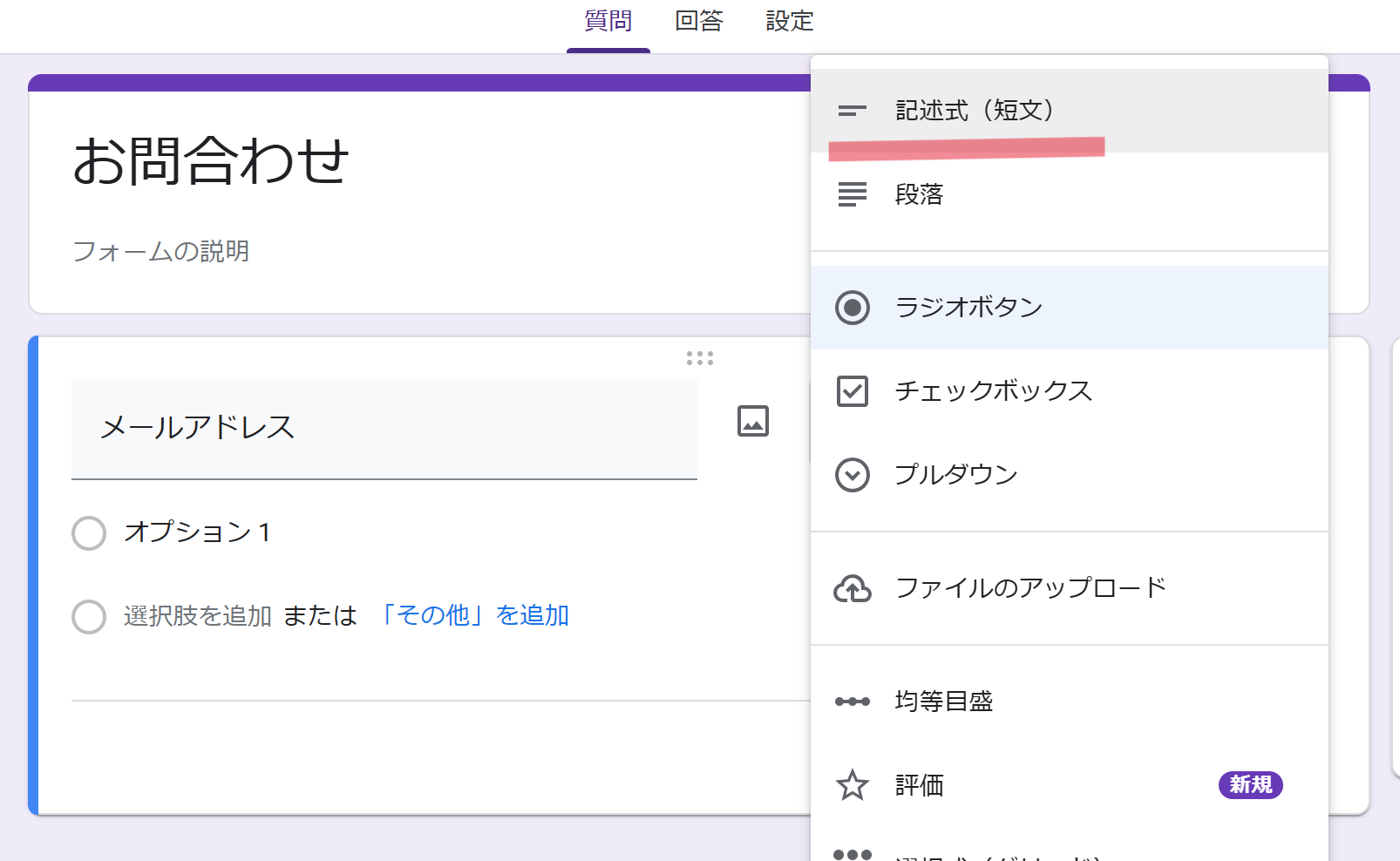Click the question drag handle dots
Screen dimensions: 1400x861
pyautogui.click(x=700, y=358)
